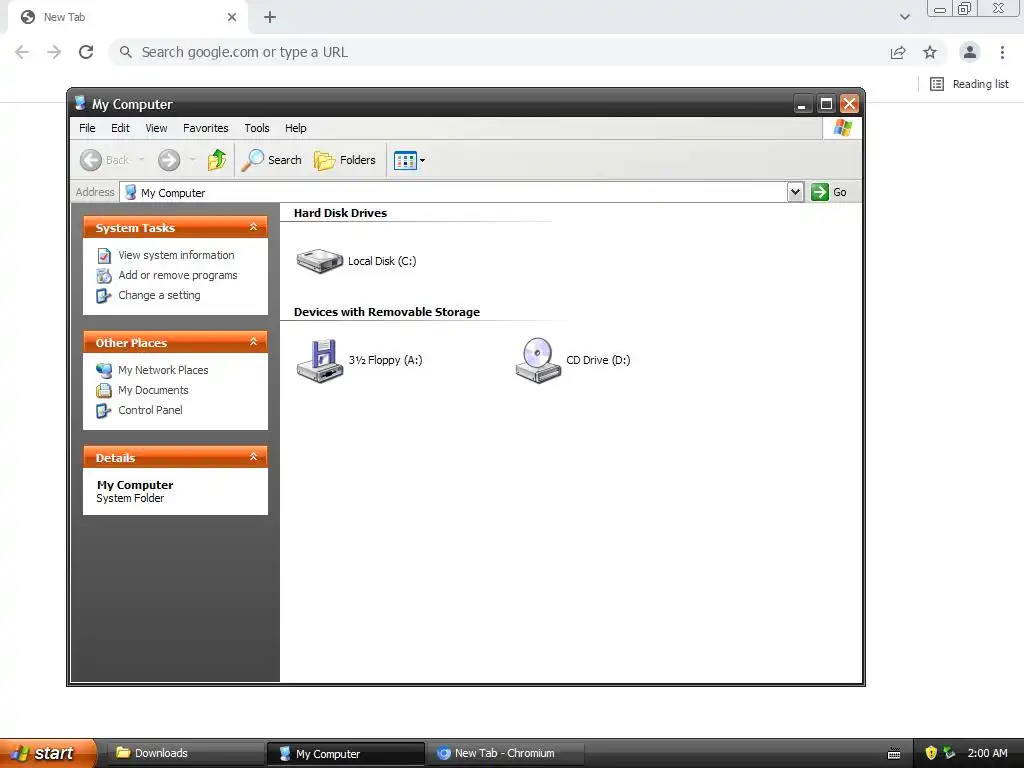Open the Chromium three-dot menu
Viewport: 1024px width, 768px height.
click(1002, 52)
